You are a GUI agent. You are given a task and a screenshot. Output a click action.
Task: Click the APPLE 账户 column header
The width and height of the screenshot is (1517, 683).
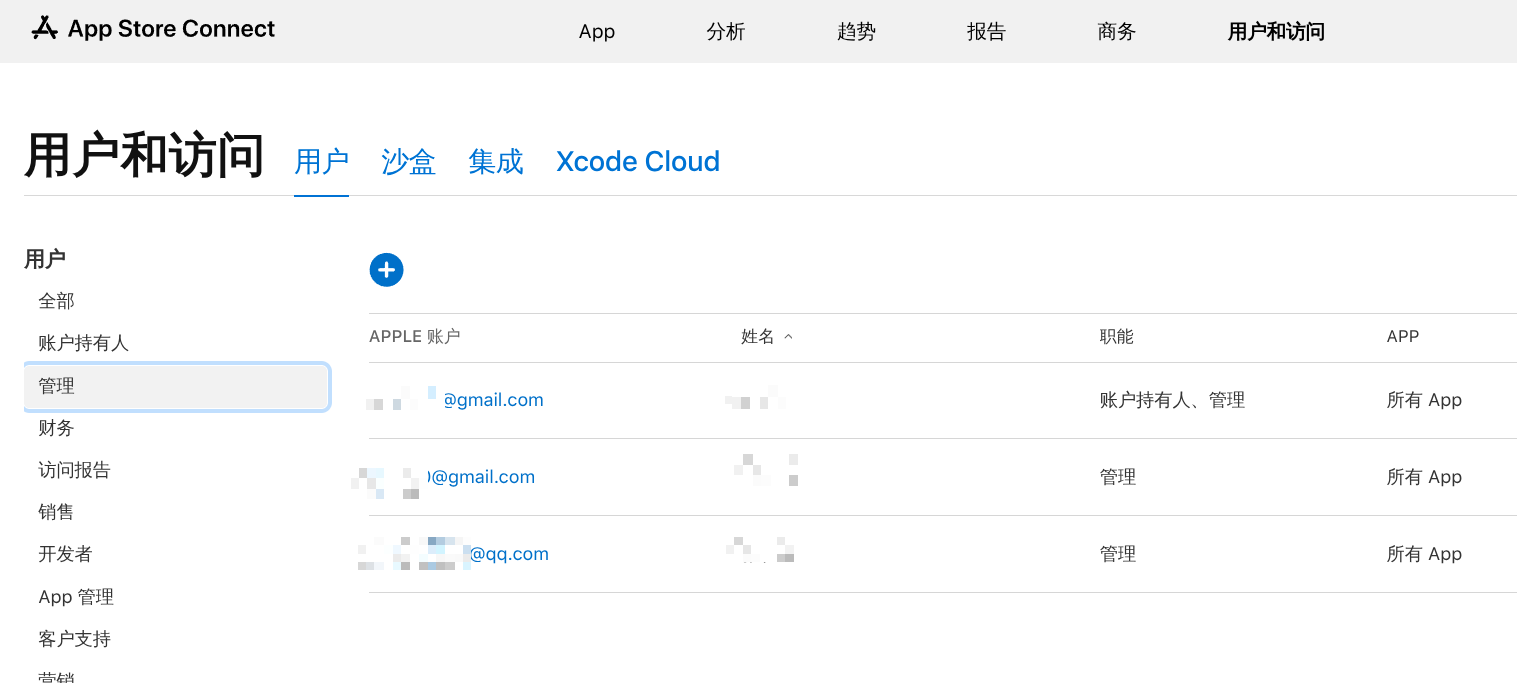(415, 337)
